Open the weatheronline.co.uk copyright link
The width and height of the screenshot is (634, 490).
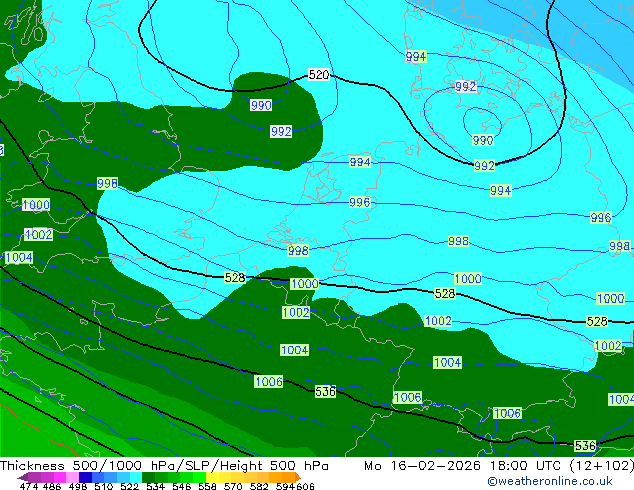[550, 481]
